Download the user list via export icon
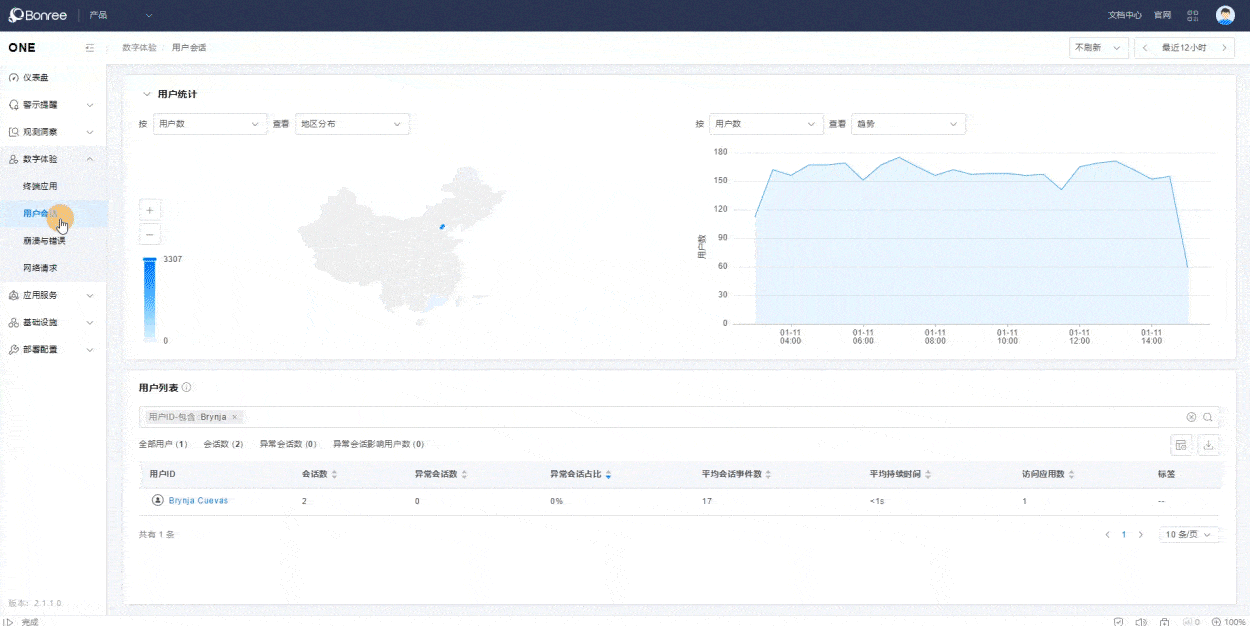 1208,445
